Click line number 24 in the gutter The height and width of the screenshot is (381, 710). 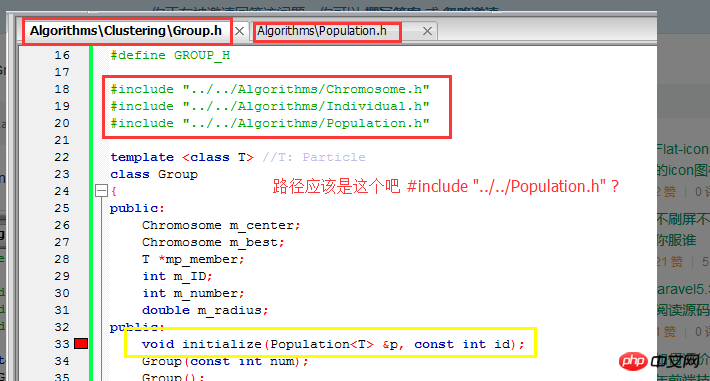pos(62,191)
